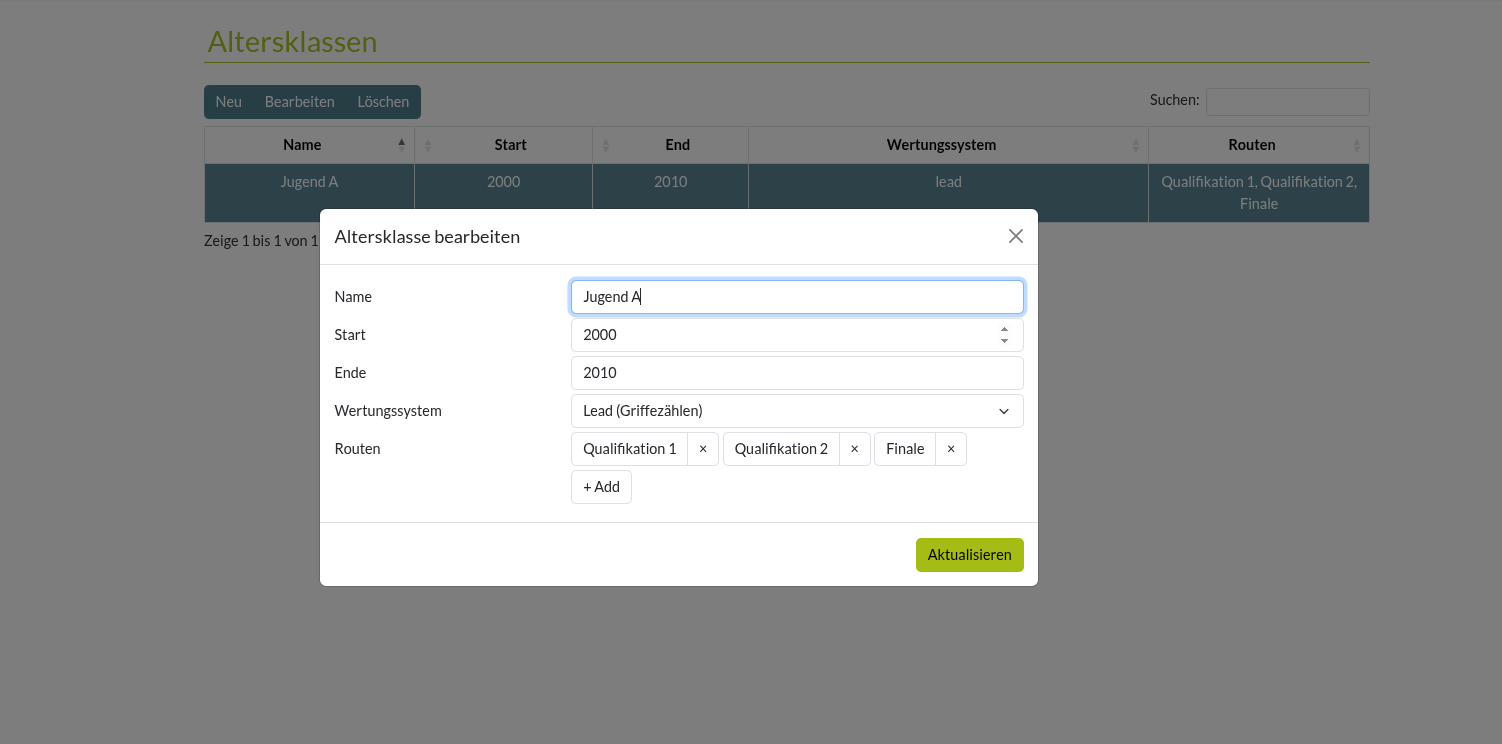Decrease Start year with down arrow
This screenshot has height=744, width=1502.
click(x=1004, y=341)
